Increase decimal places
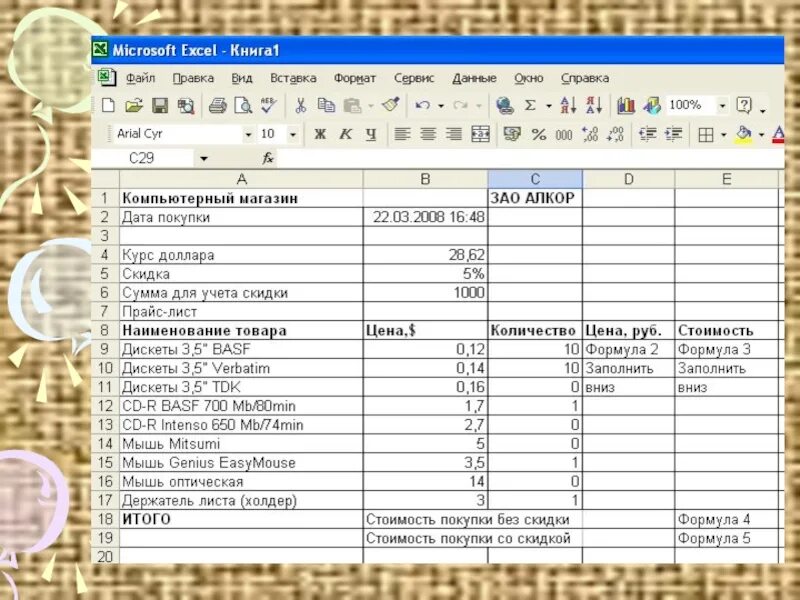 click(590, 134)
